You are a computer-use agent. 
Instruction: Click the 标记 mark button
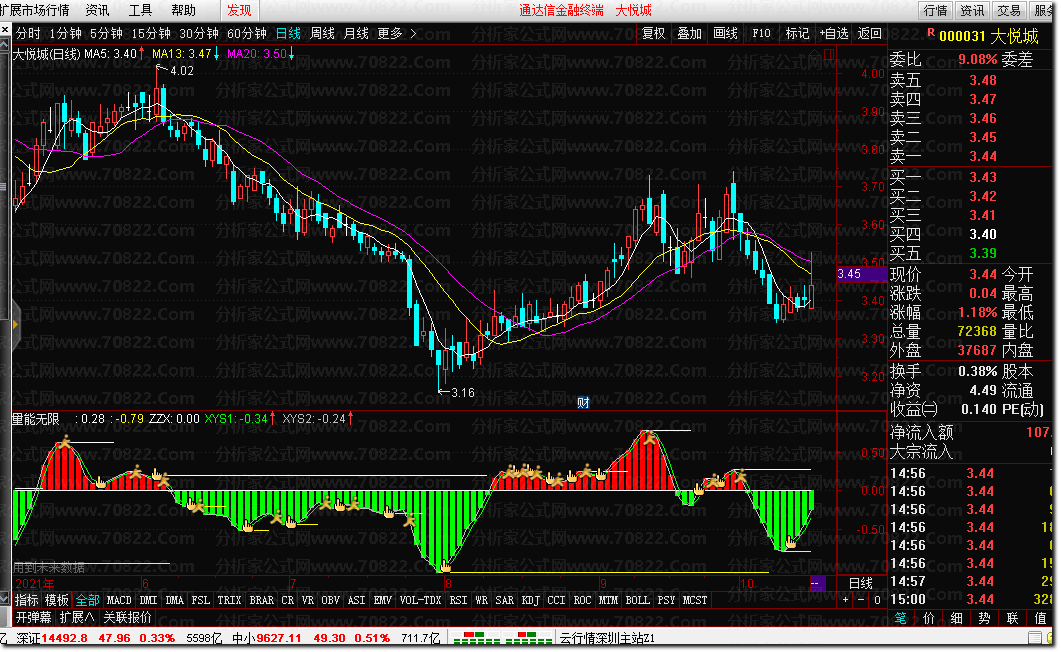click(797, 33)
